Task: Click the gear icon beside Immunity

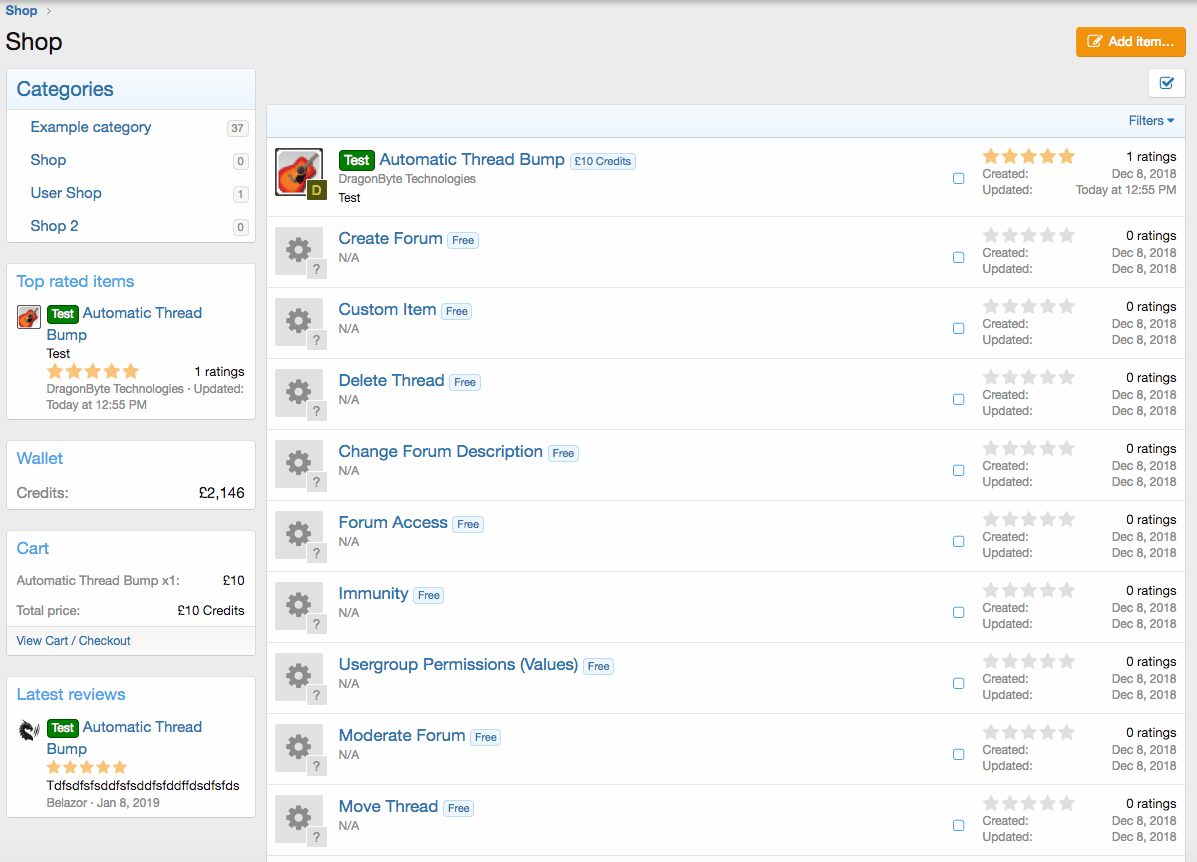Action: pyautogui.click(x=298, y=605)
